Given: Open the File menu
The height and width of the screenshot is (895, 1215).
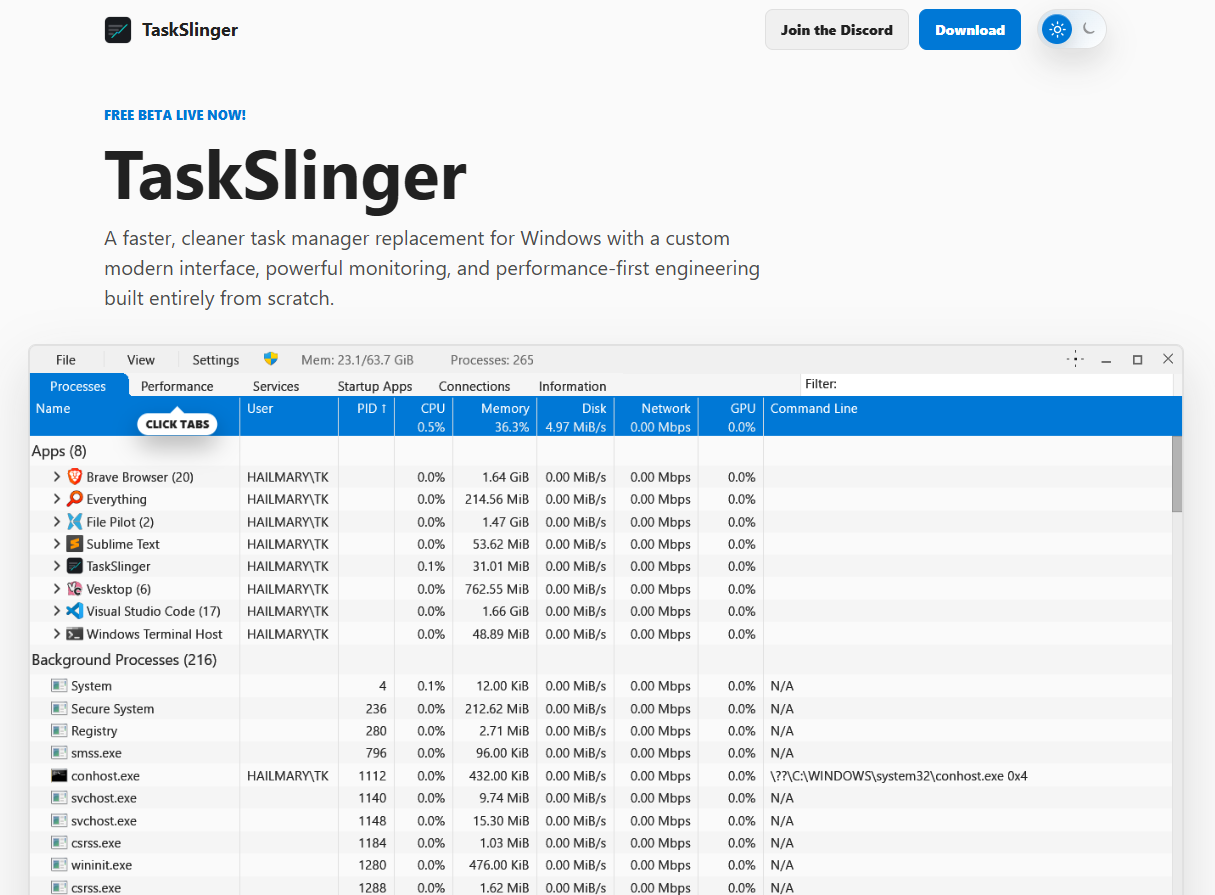Looking at the screenshot, I should (66, 360).
